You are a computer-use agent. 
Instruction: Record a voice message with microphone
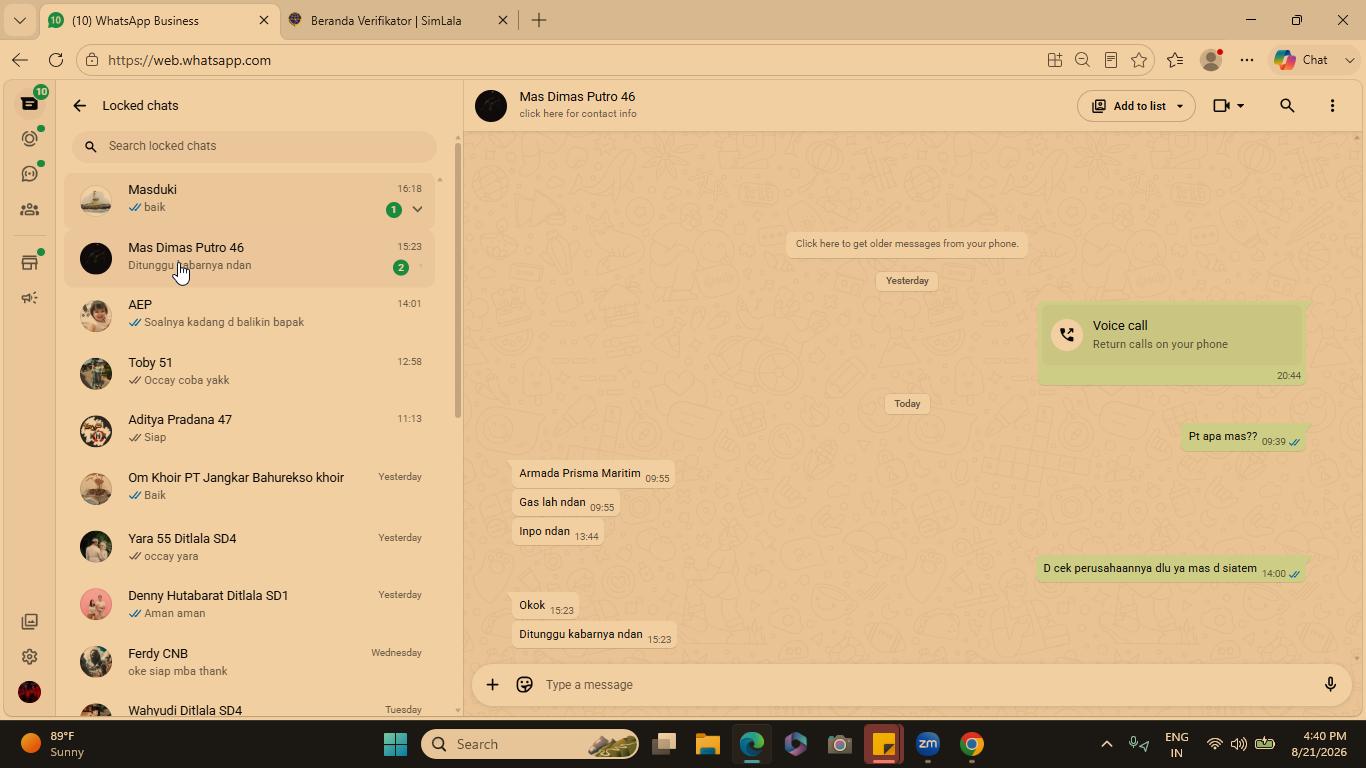[x=1330, y=685]
